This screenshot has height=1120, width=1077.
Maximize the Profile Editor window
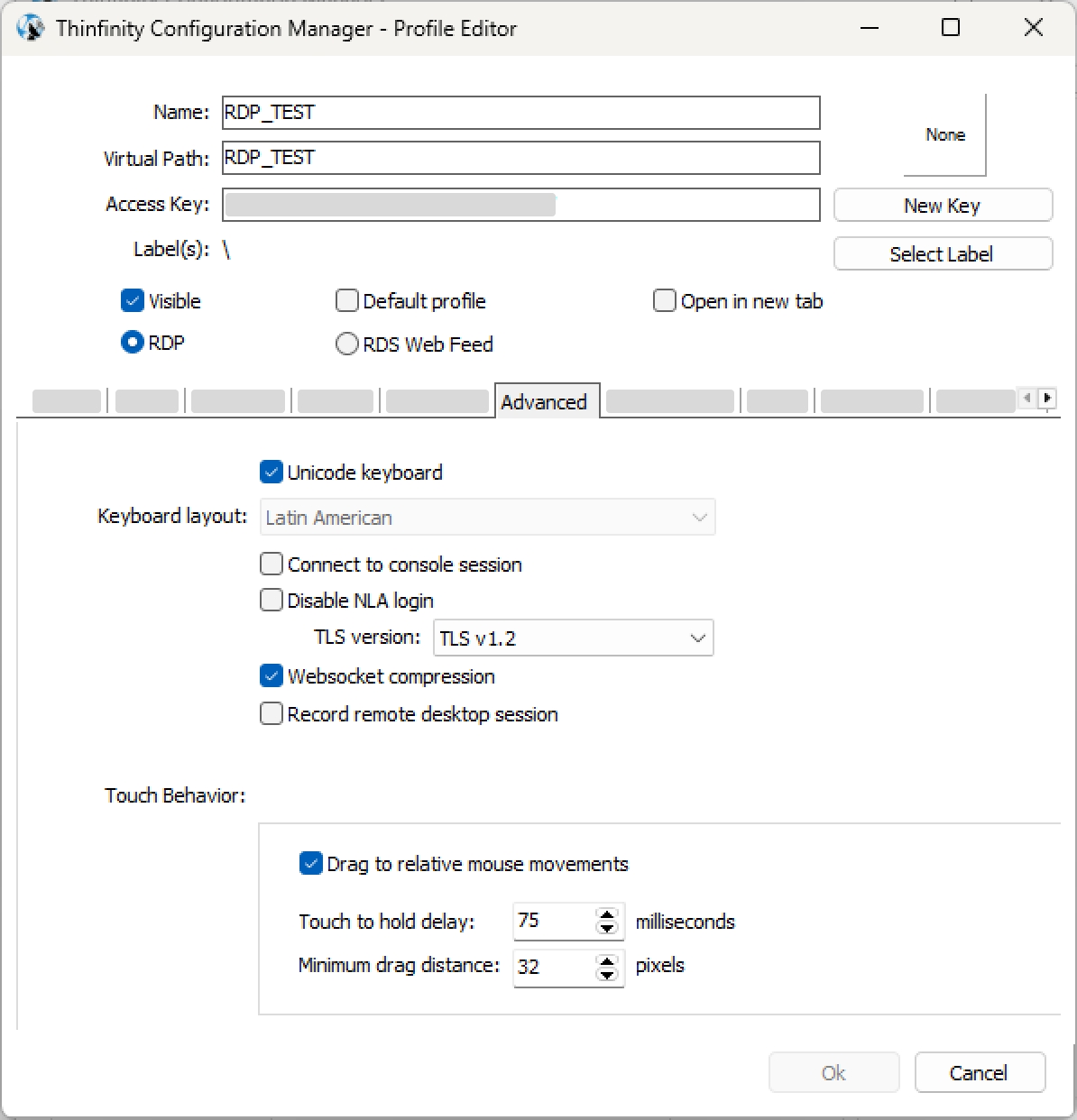tap(950, 28)
